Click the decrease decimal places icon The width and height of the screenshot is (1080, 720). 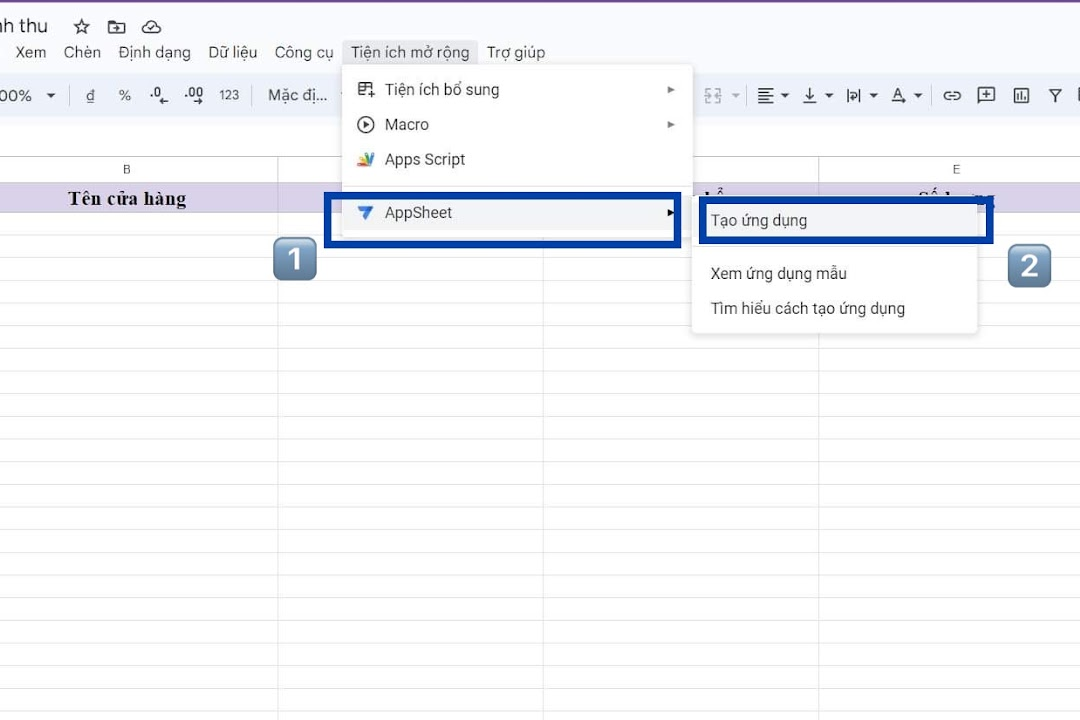click(x=158, y=96)
